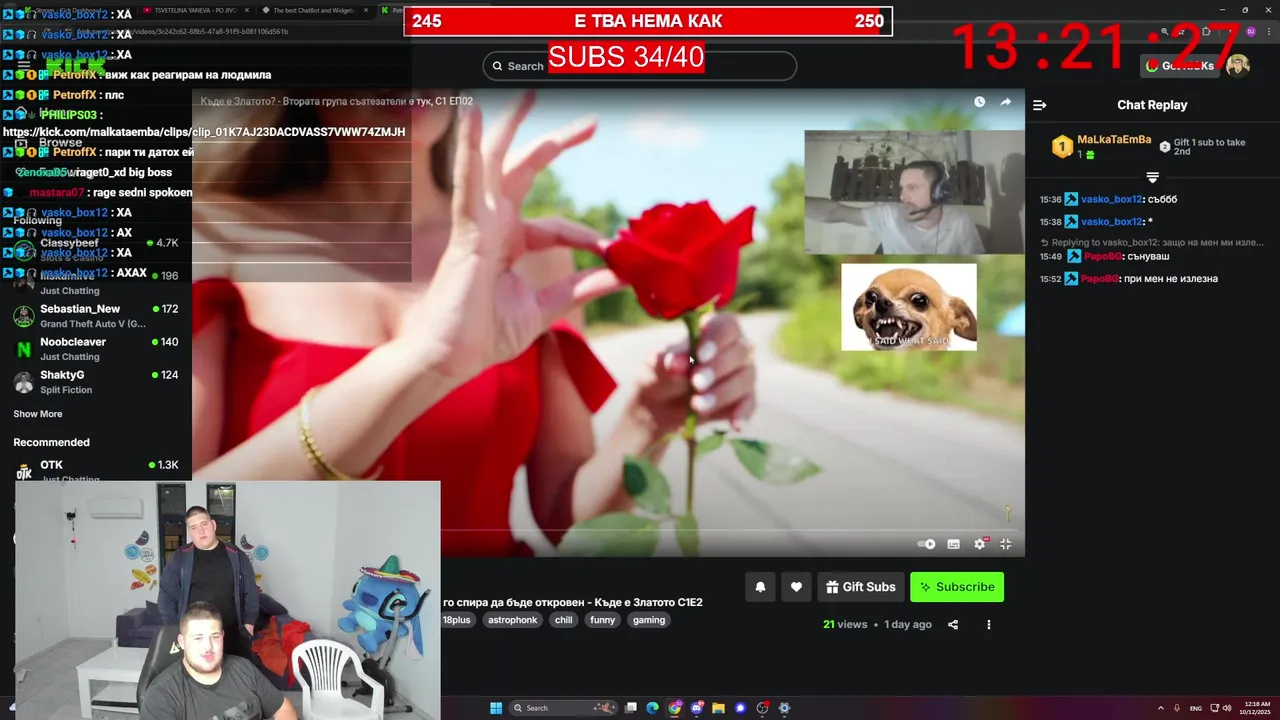Select the 18plus tag
Screen dimensions: 1280x720
457,620
